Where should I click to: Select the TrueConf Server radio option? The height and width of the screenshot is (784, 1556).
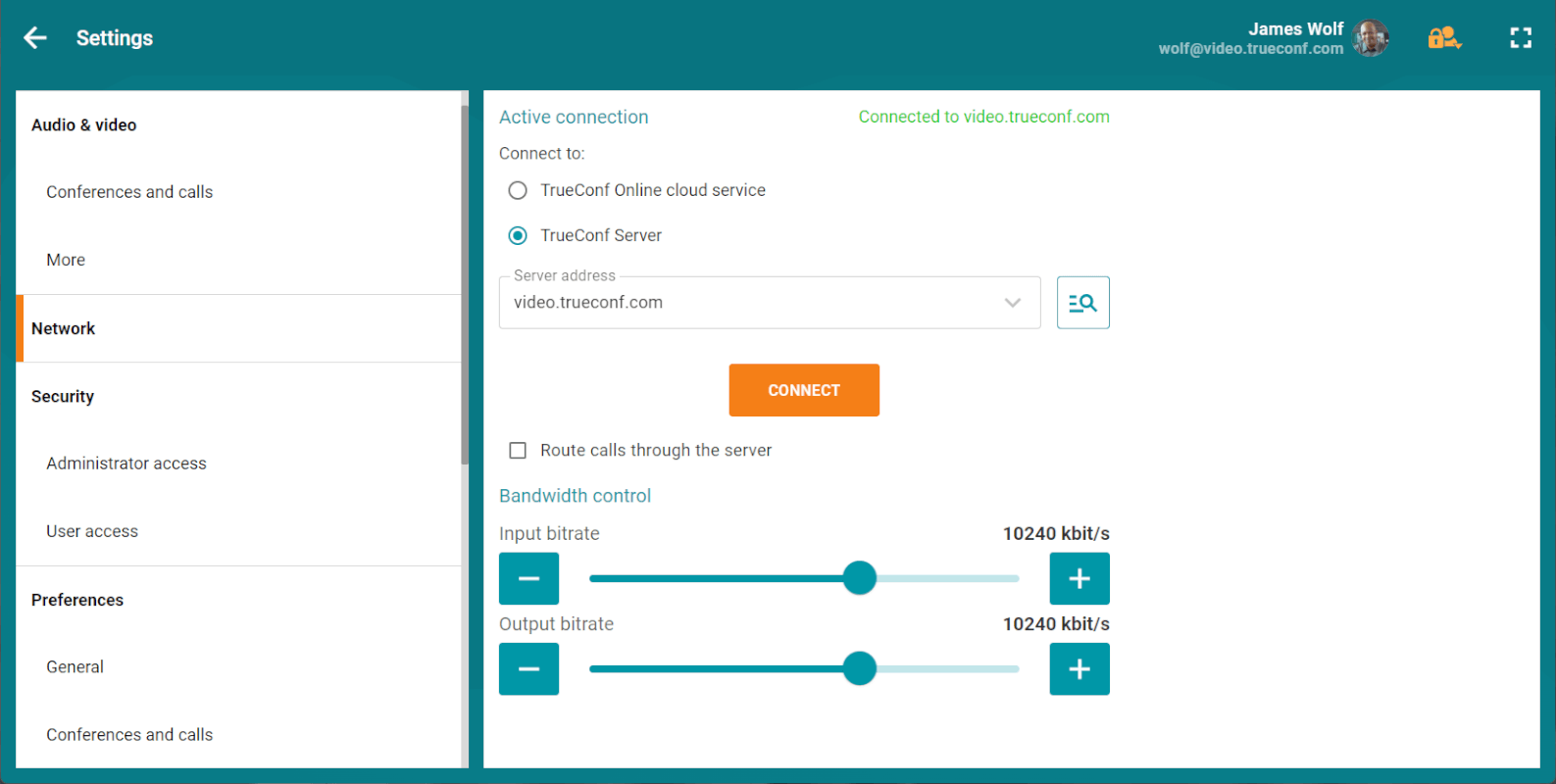[x=518, y=235]
